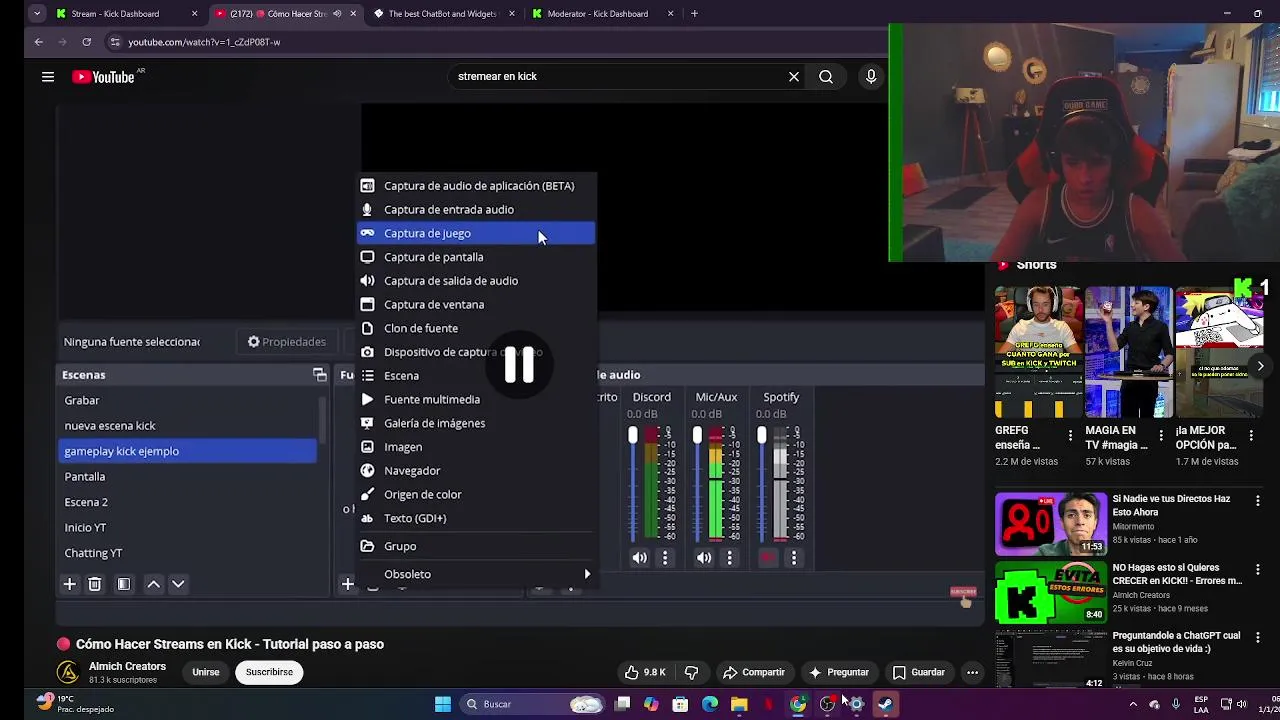1280x720 pixels.
Task: Expand the Obsoleto submenu
Action: point(477,574)
